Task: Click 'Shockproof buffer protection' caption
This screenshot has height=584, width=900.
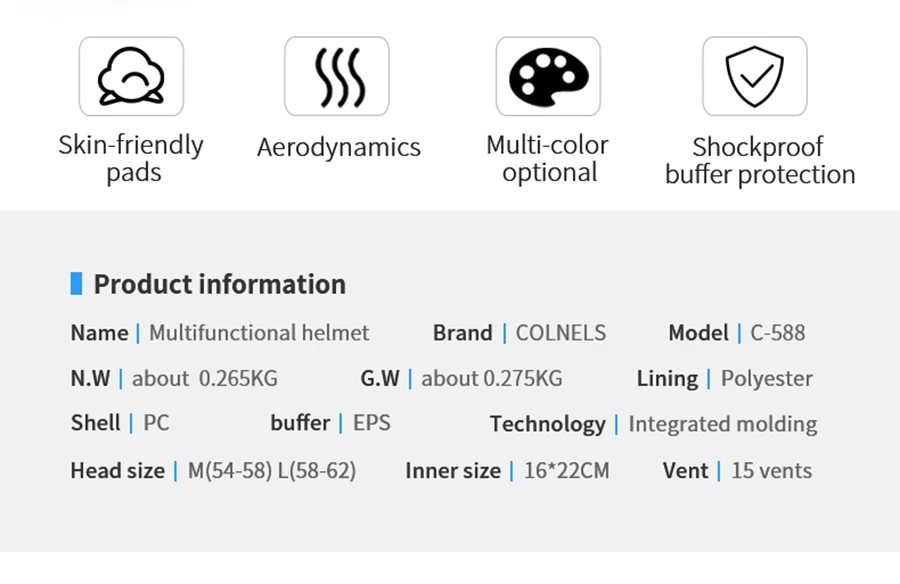Action: 759,160
